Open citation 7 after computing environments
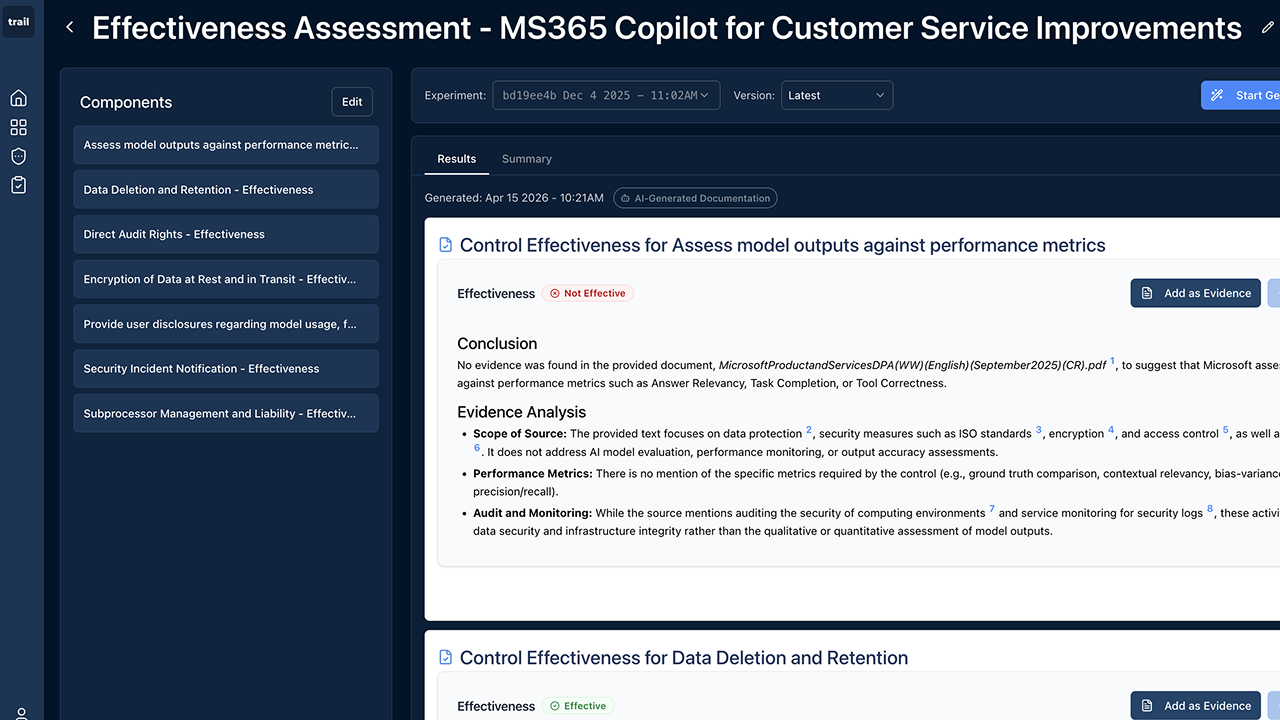 (992, 509)
